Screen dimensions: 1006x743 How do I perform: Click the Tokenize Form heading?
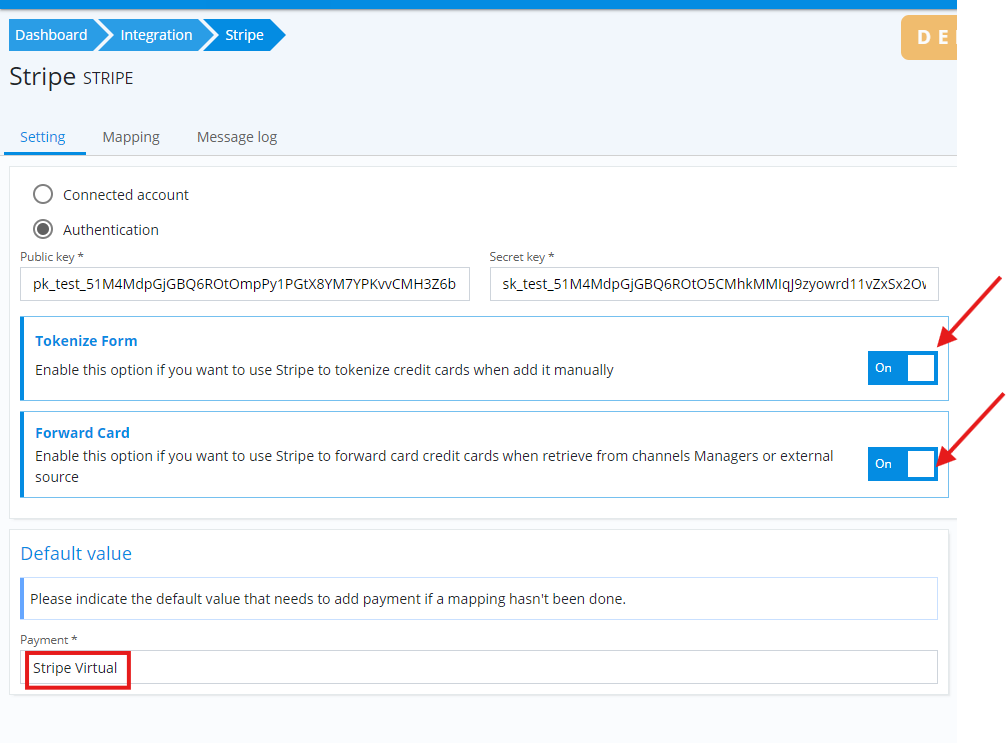click(x=86, y=341)
